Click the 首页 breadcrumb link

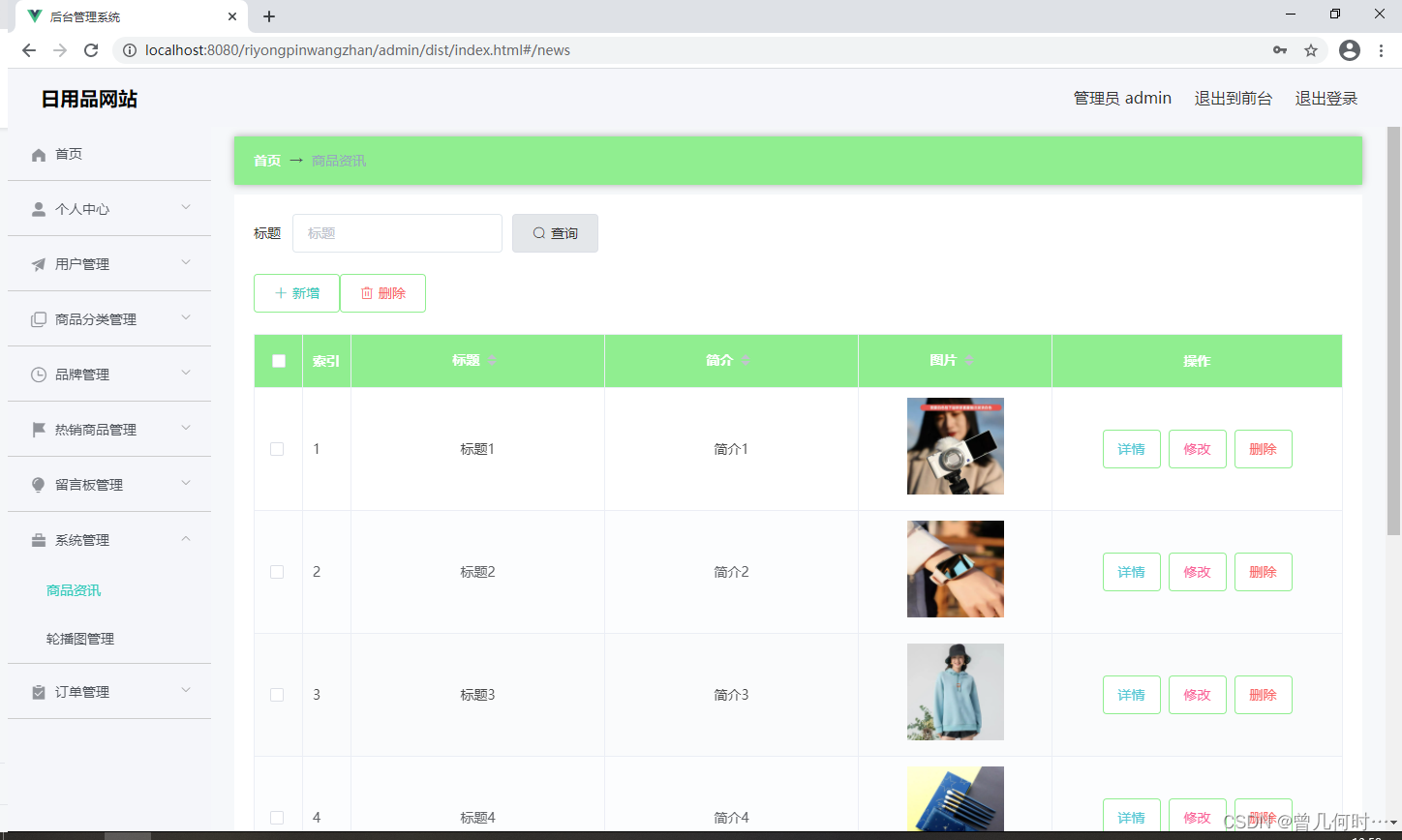pos(267,161)
